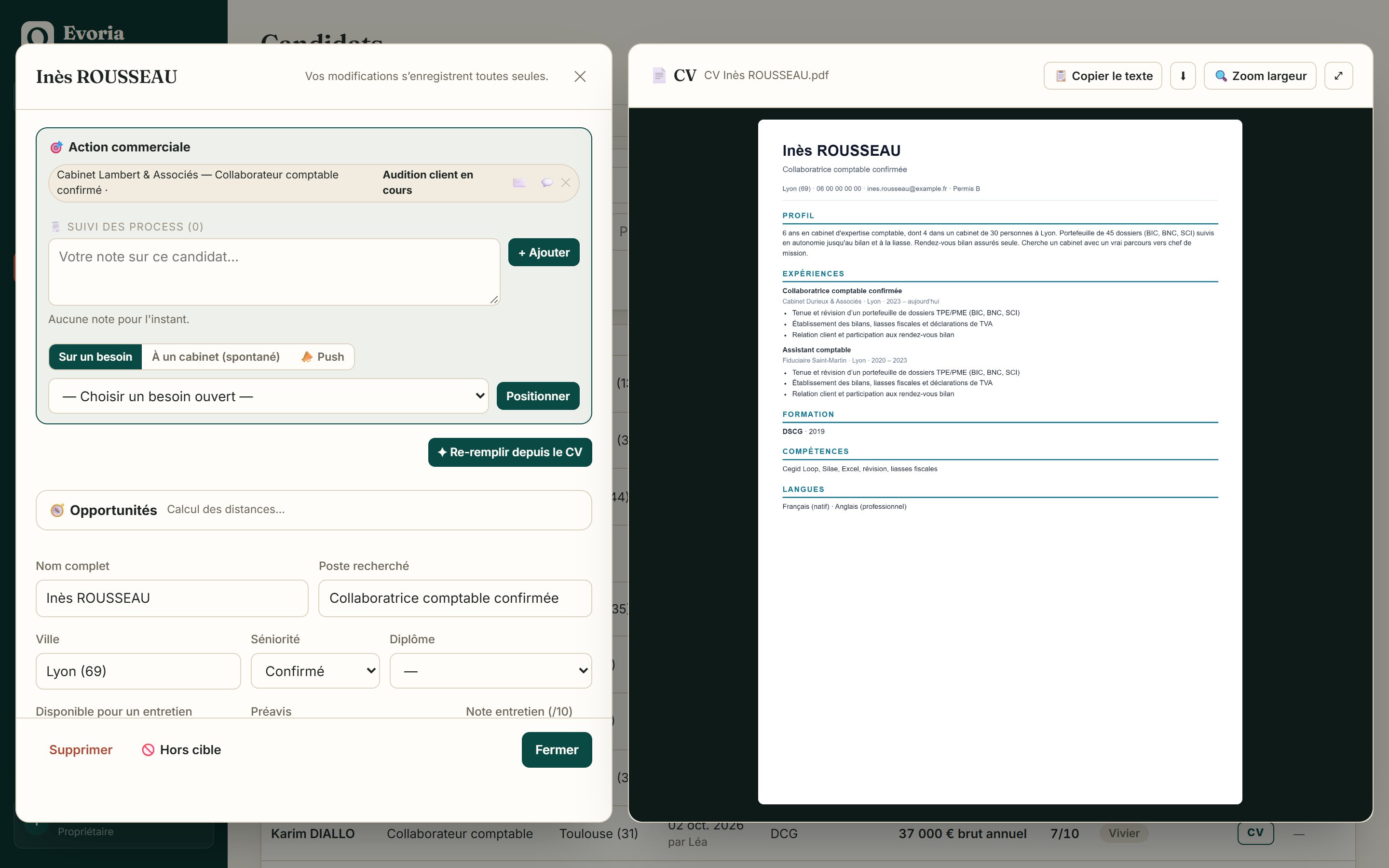The image size is (1389, 868).
Task: Expand the CV viewer to fullscreen
Action: pos(1338,76)
